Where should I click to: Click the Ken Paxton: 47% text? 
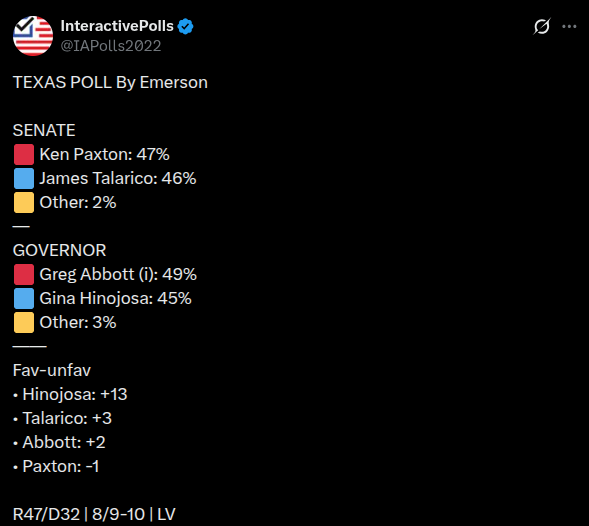[104, 154]
